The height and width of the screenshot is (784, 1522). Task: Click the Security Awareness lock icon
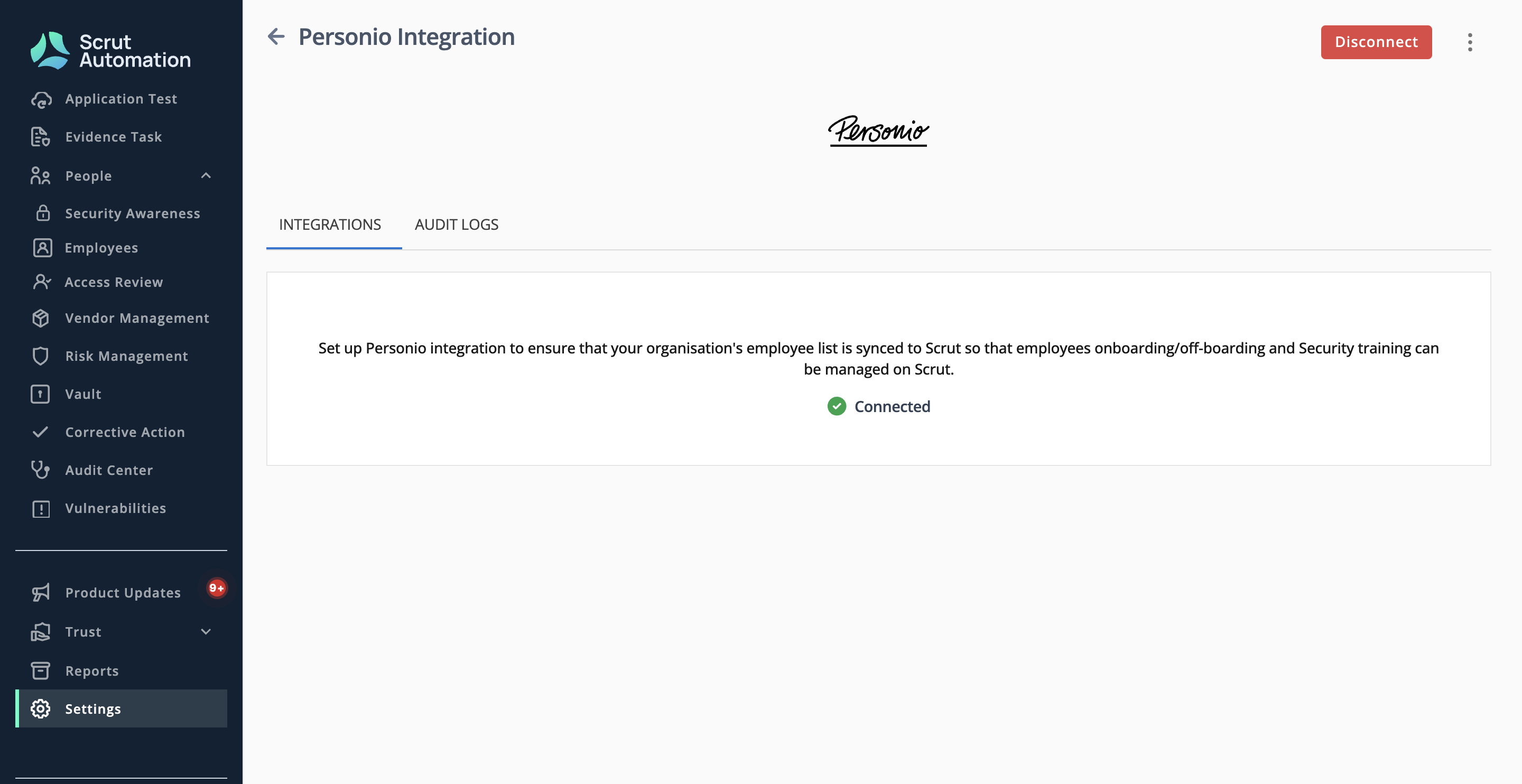tap(42, 213)
